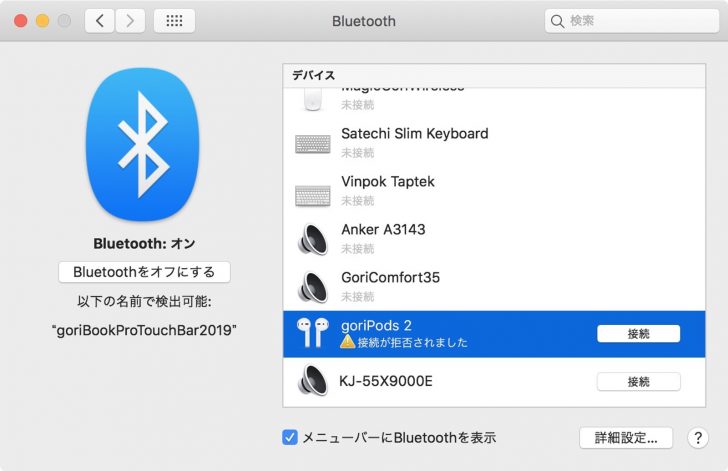Select the Satechi Slim Keyboard name
This screenshot has height=471, width=728.
click(x=415, y=134)
